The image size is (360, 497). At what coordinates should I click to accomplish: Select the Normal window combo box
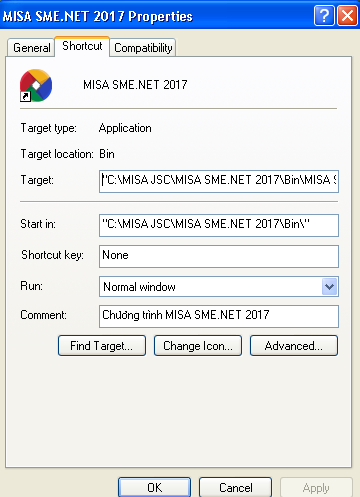pyautogui.click(x=219, y=287)
